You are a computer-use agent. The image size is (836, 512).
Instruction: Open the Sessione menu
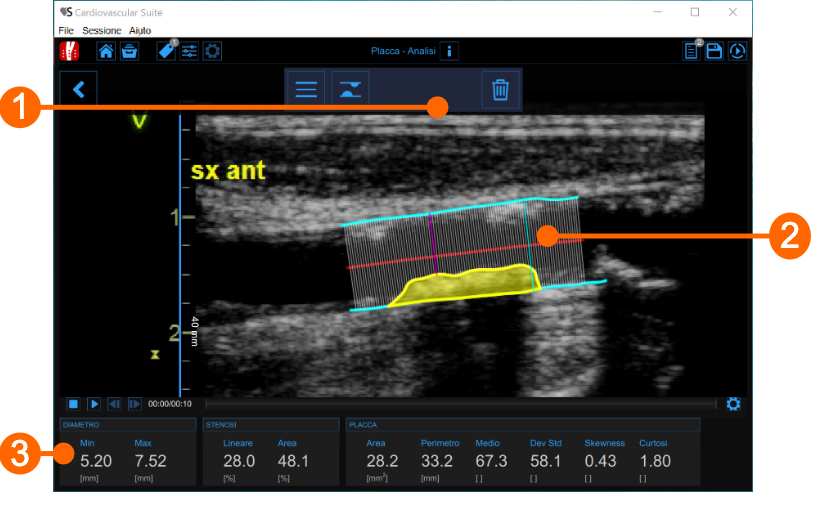point(102,31)
